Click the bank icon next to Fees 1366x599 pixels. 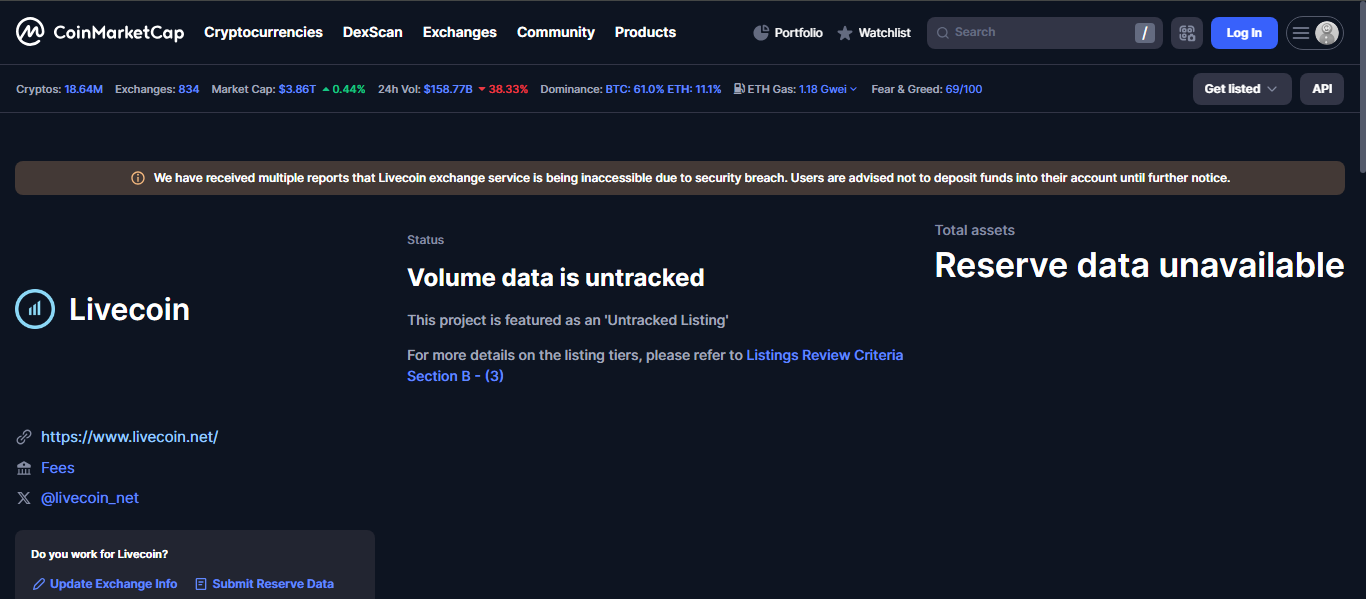click(x=23, y=467)
